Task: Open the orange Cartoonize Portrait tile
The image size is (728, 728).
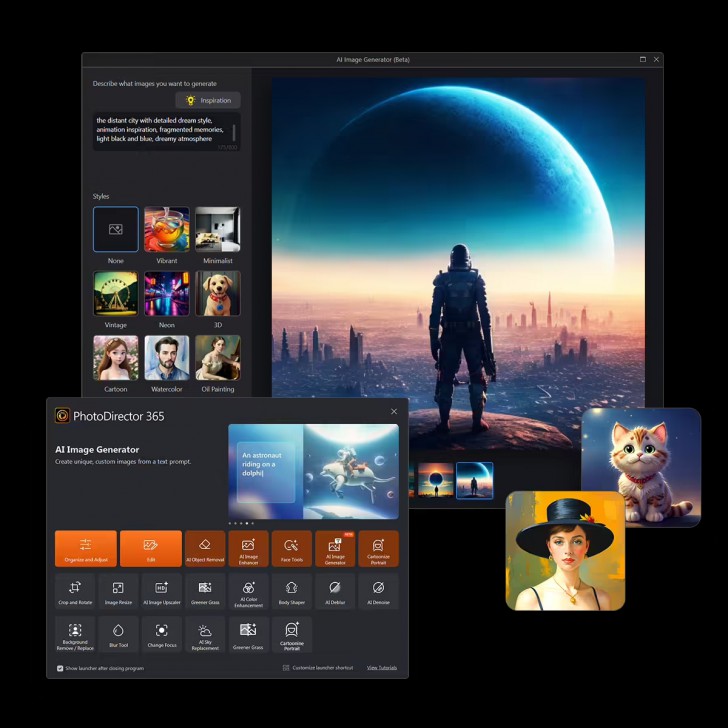Action: tap(378, 548)
